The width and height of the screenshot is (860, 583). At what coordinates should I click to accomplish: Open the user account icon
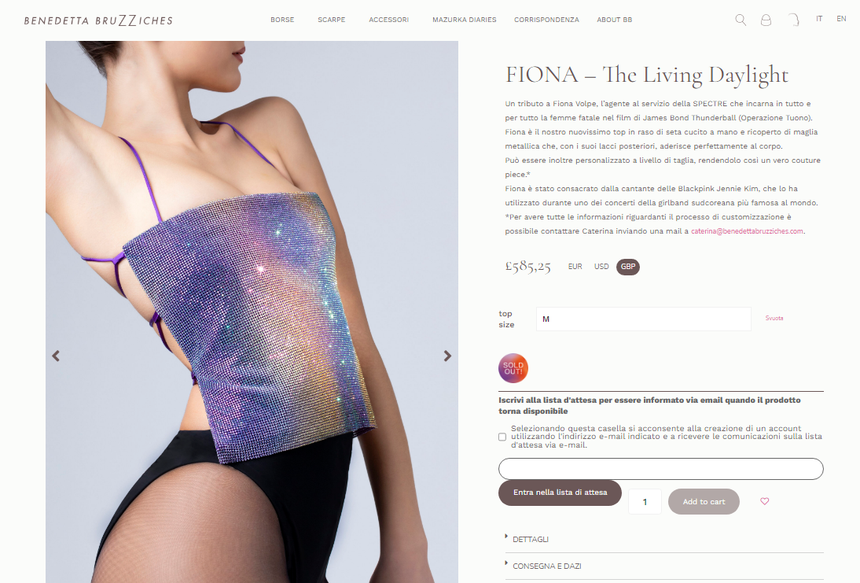pos(766,20)
